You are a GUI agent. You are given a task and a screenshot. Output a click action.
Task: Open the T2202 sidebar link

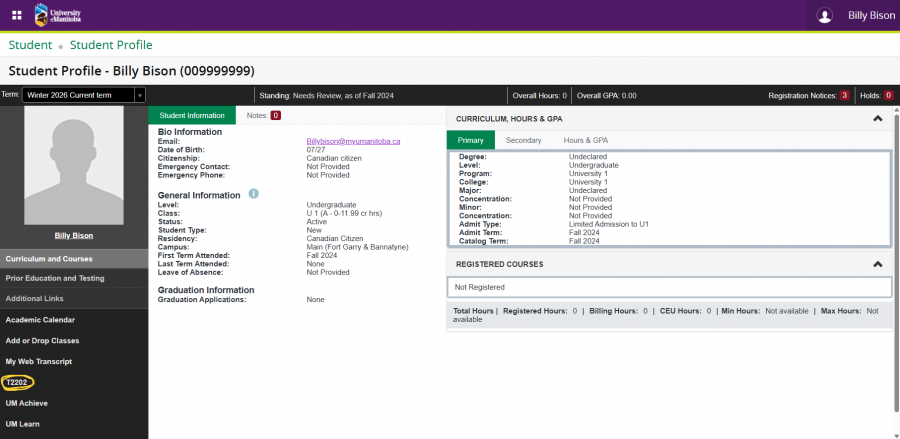point(17,382)
